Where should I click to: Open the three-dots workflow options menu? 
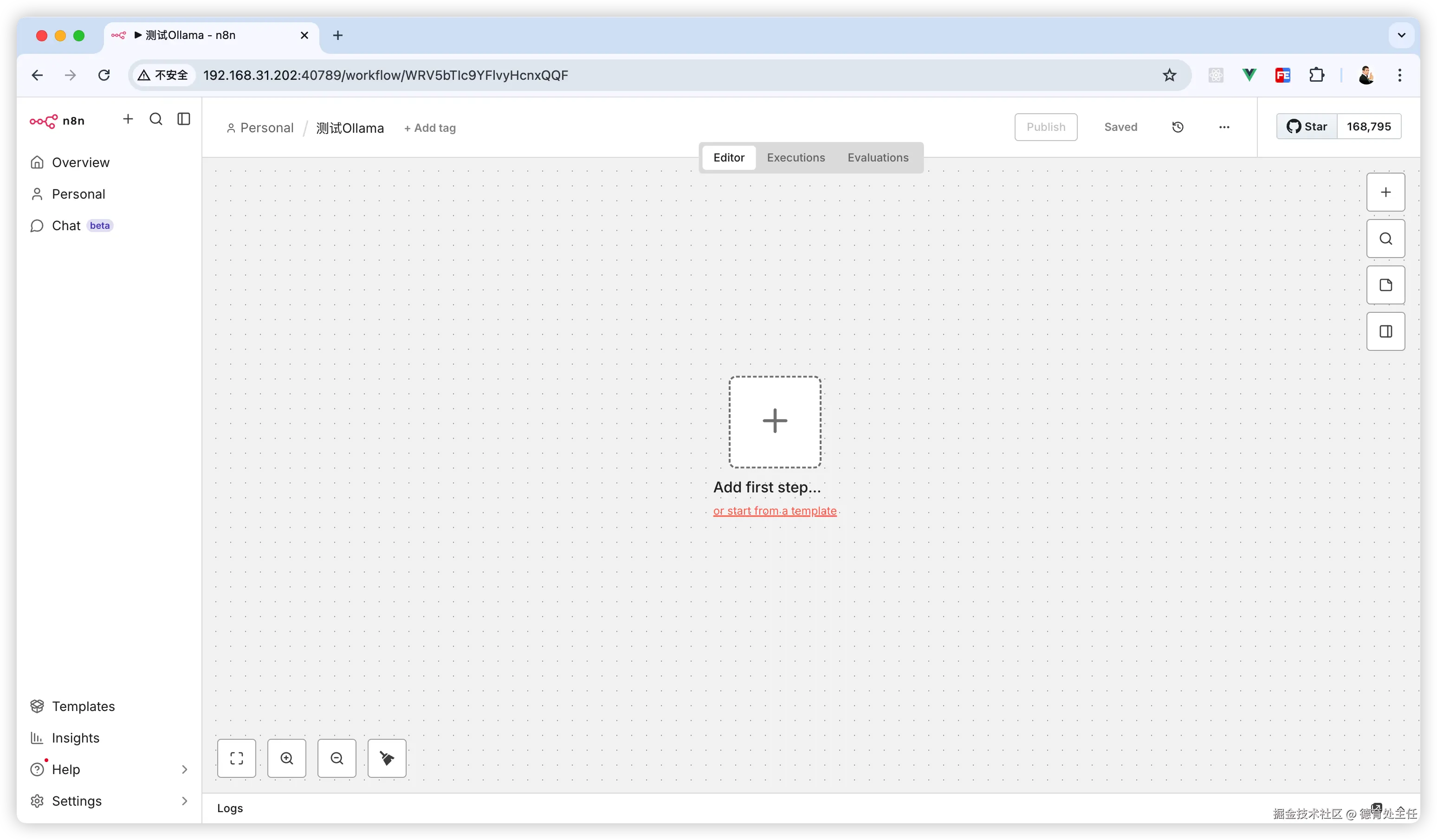(1224, 127)
